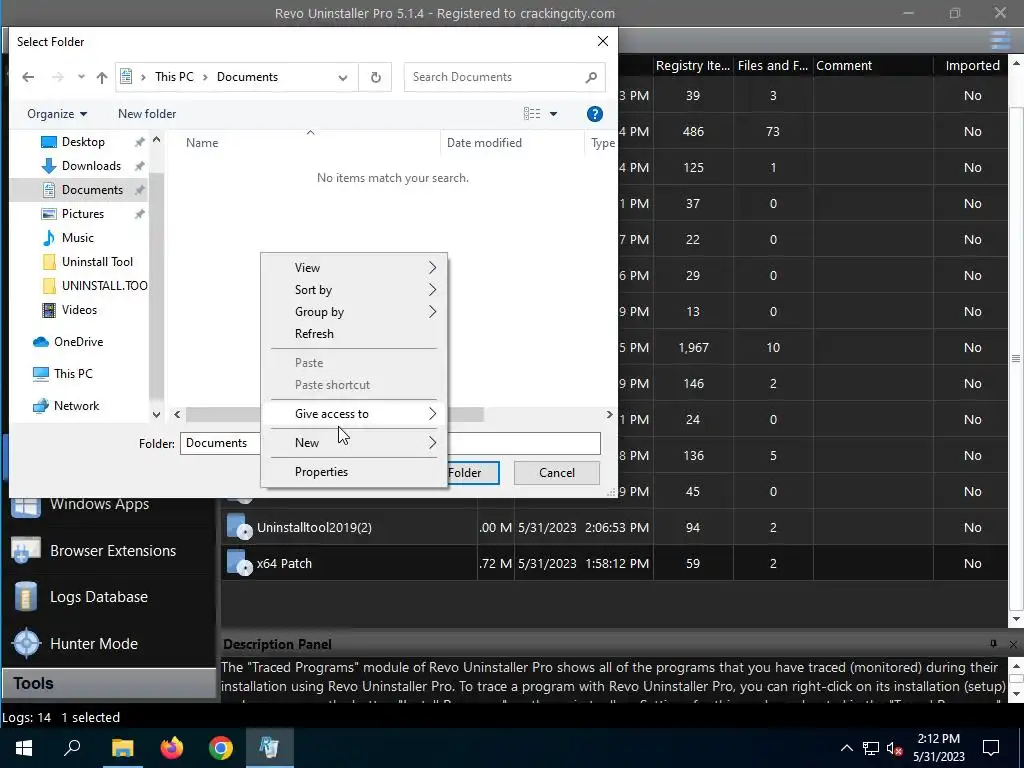Open Browser Extensions in Revo sidebar
This screenshot has width=1024, height=768.
(112, 551)
